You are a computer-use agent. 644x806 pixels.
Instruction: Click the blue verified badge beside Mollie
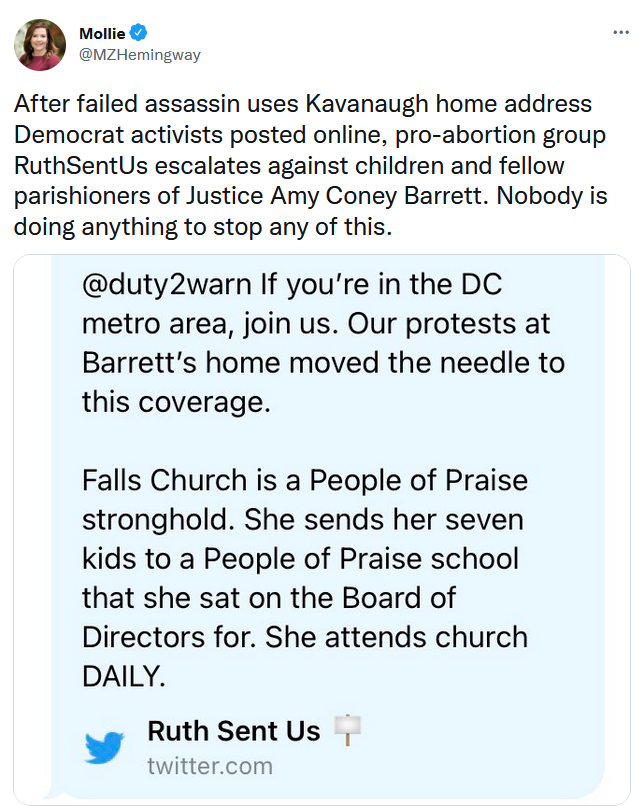click(137, 33)
